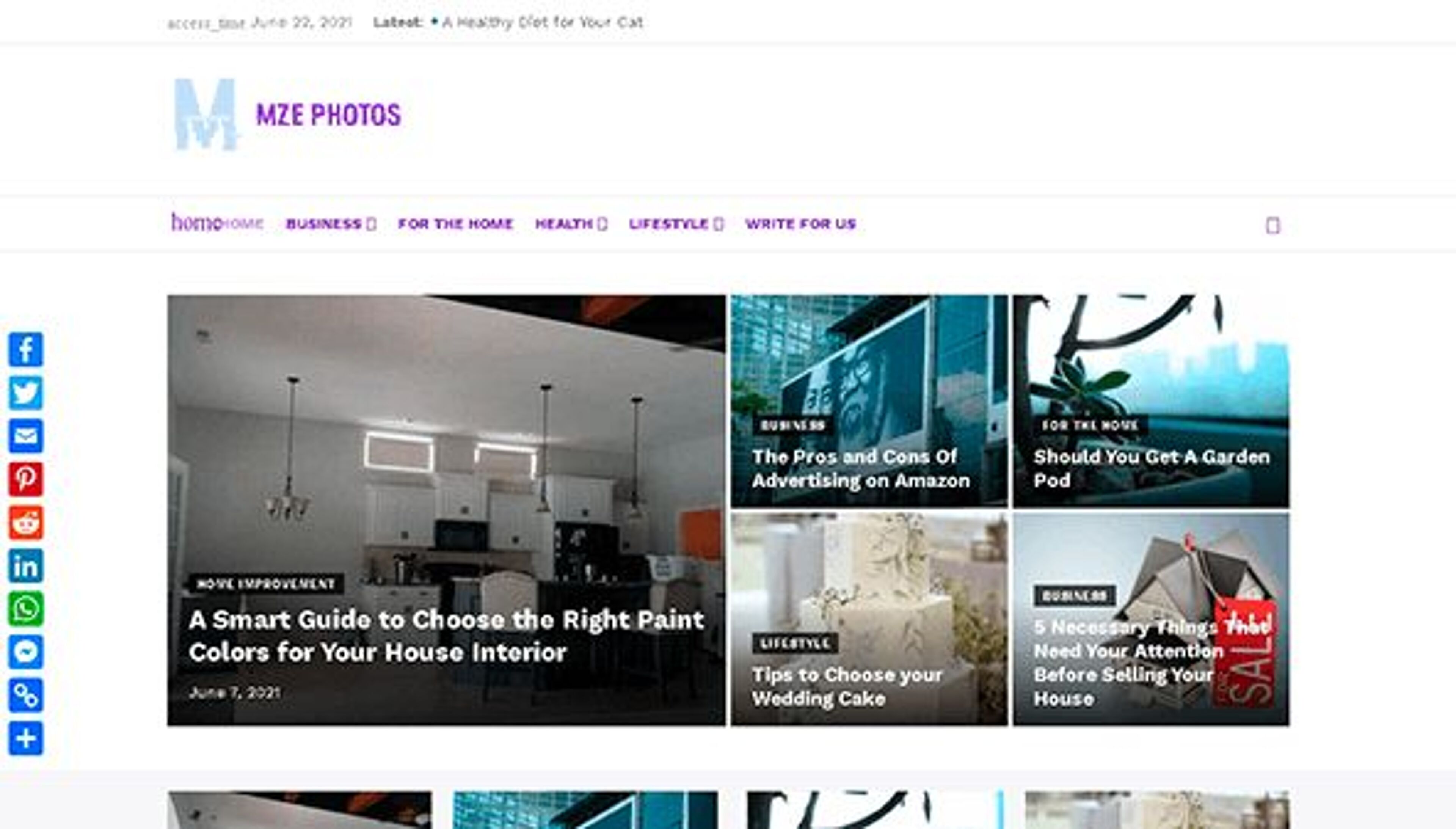Share through WhatsApp icon
Screen dimensions: 1456x829
click(26, 609)
